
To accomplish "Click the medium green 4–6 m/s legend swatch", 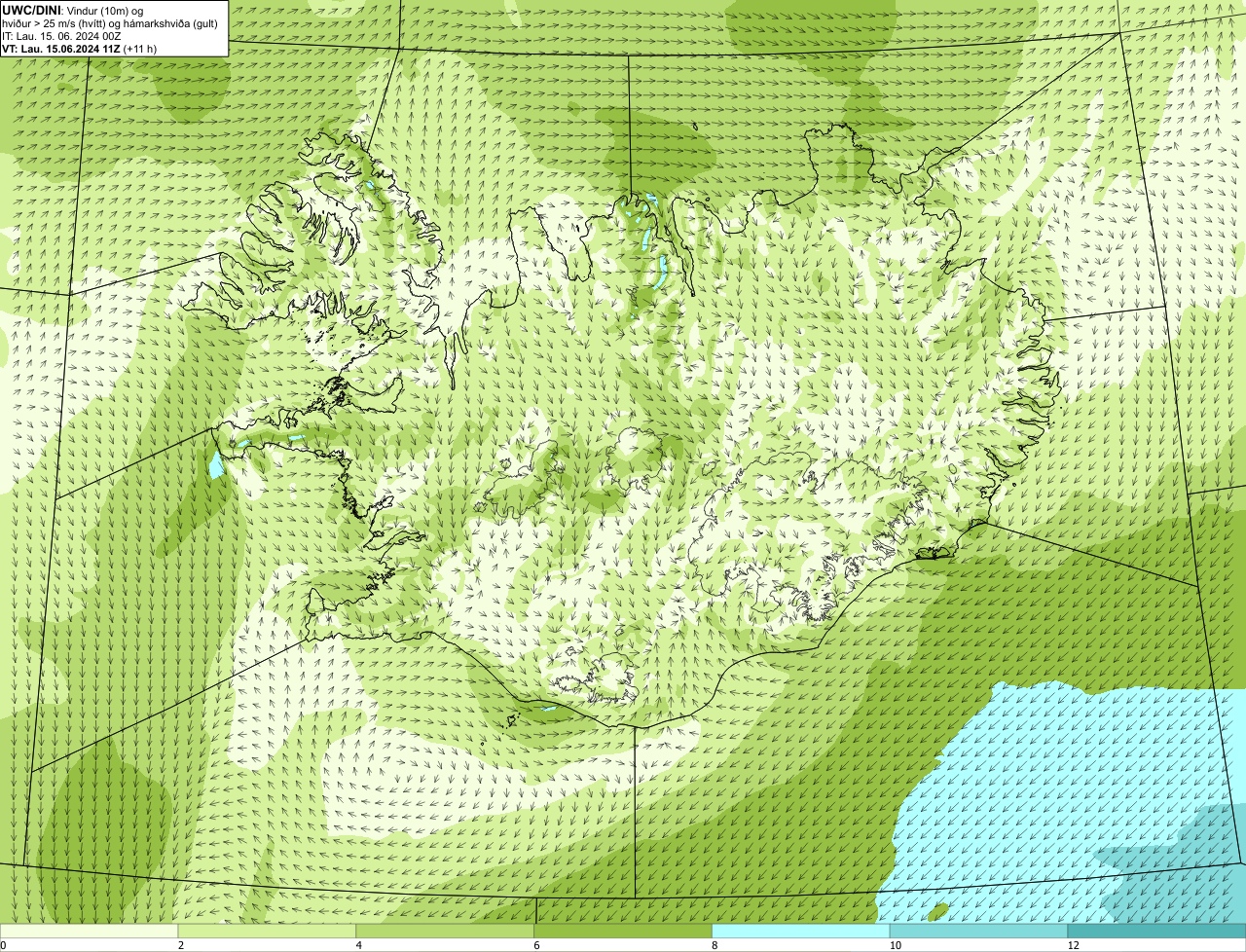I will (446, 932).
